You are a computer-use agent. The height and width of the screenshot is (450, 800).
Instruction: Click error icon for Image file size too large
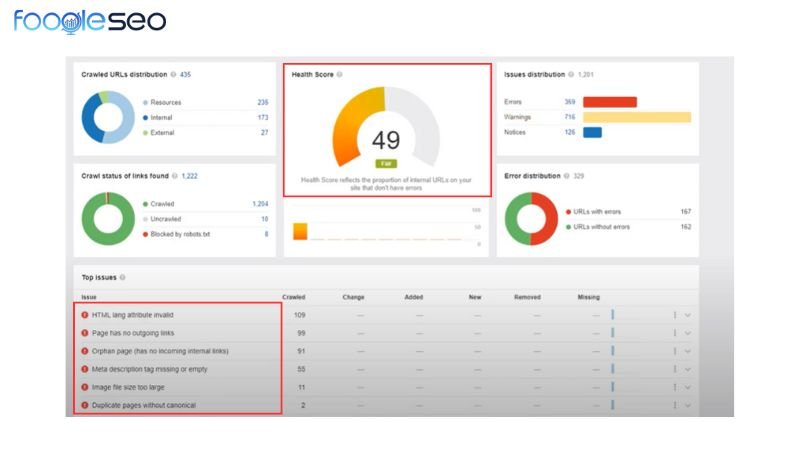click(x=85, y=387)
